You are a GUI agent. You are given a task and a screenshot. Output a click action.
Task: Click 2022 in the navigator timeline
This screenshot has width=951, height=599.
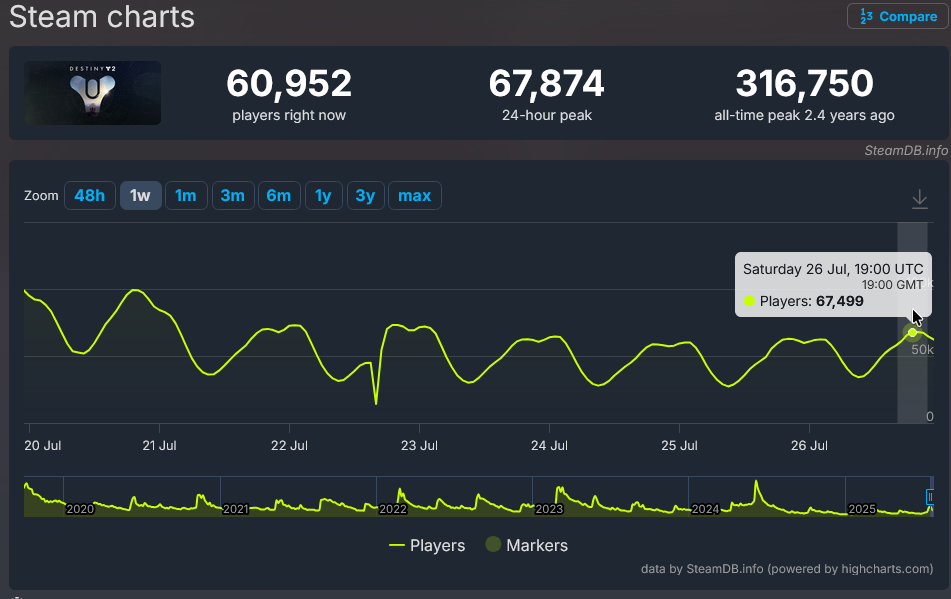click(392, 509)
